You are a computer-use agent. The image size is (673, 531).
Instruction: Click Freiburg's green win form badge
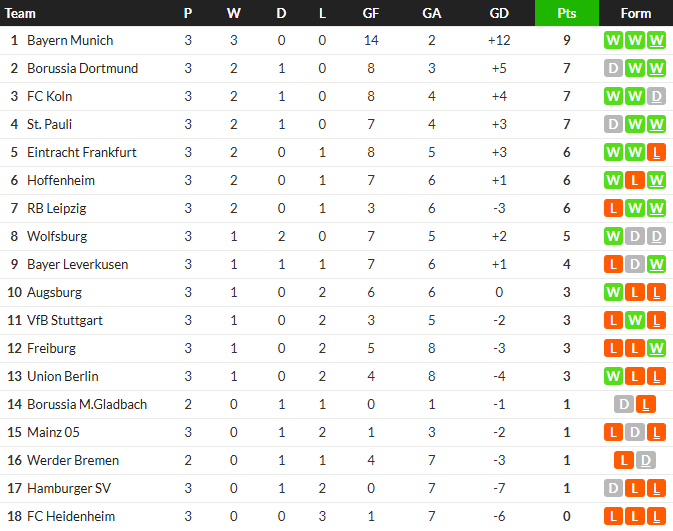click(657, 349)
